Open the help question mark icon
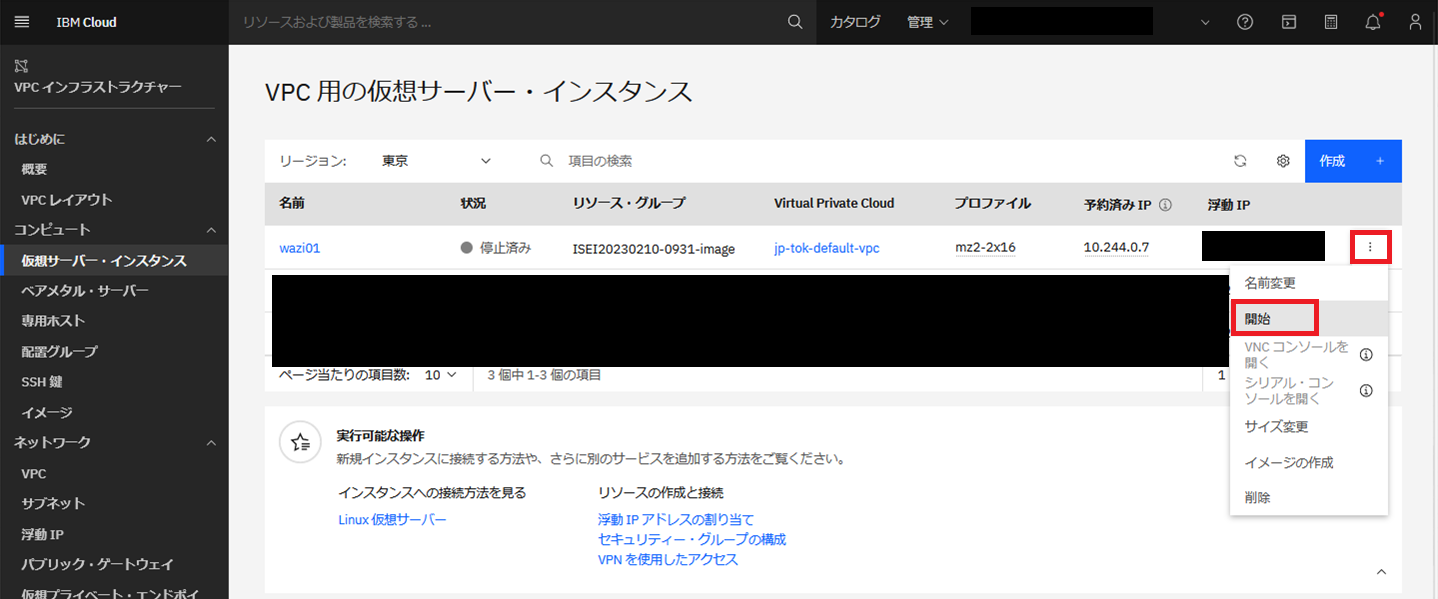 [x=1245, y=22]
